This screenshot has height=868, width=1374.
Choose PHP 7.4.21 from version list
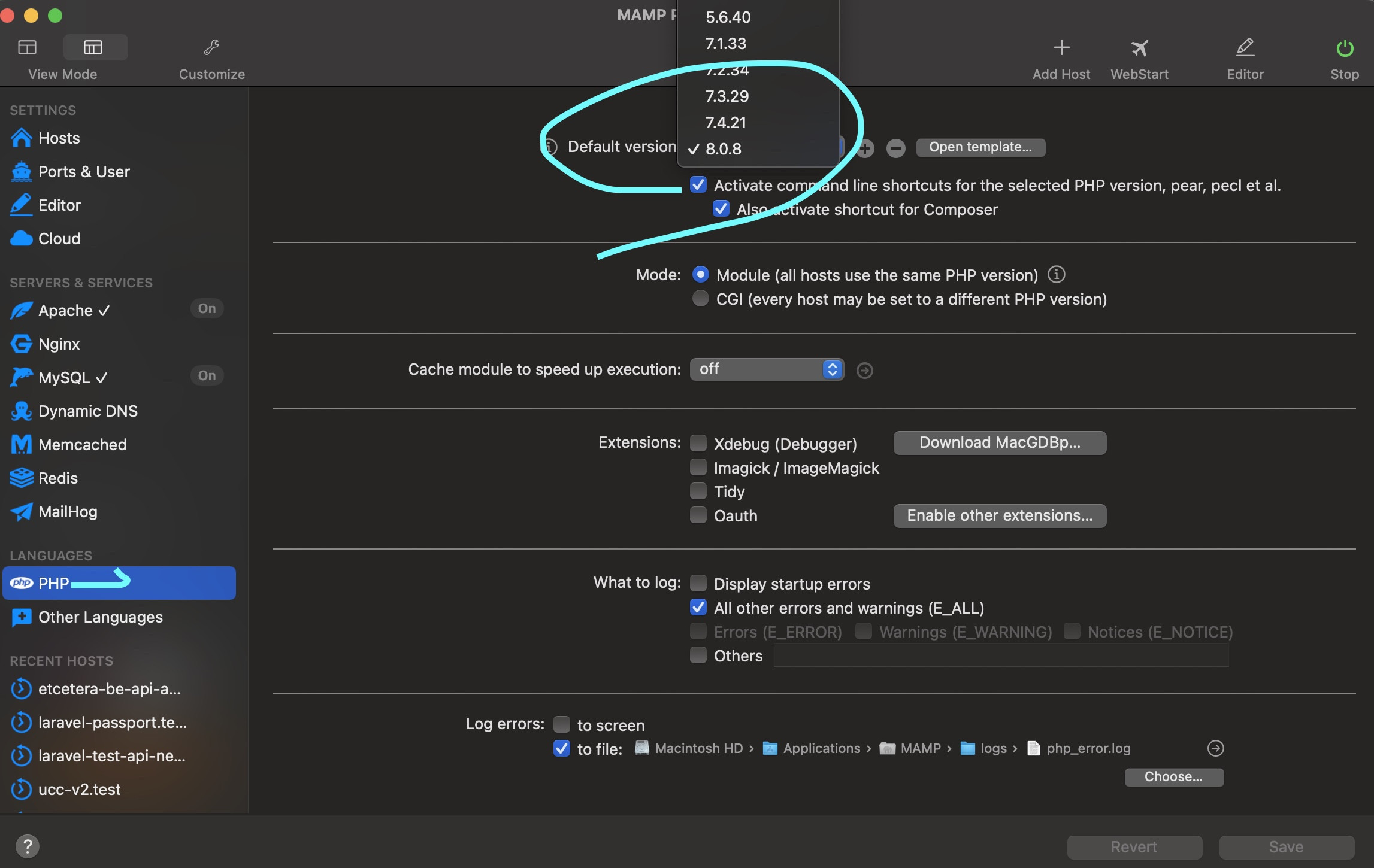726,122
